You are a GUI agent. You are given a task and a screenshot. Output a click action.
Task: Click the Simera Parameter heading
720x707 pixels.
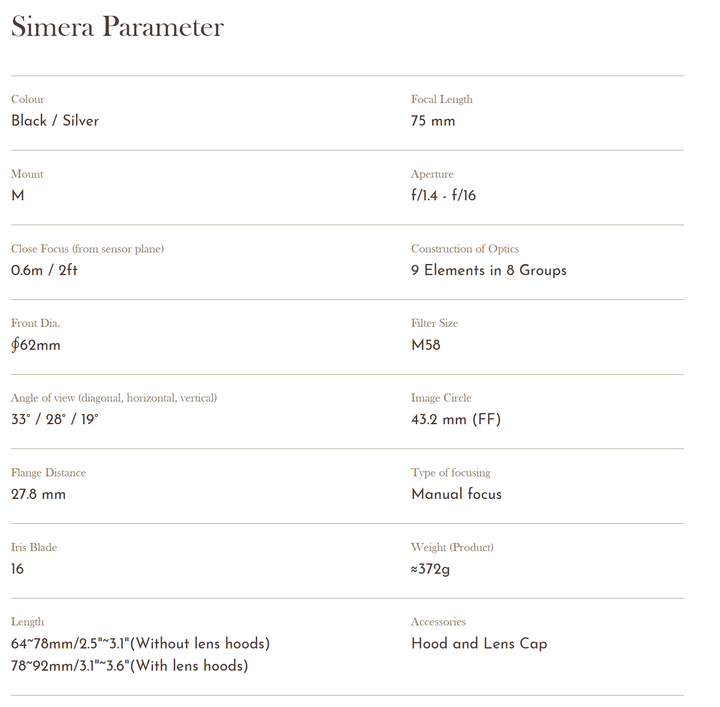(x=117, y=27)
